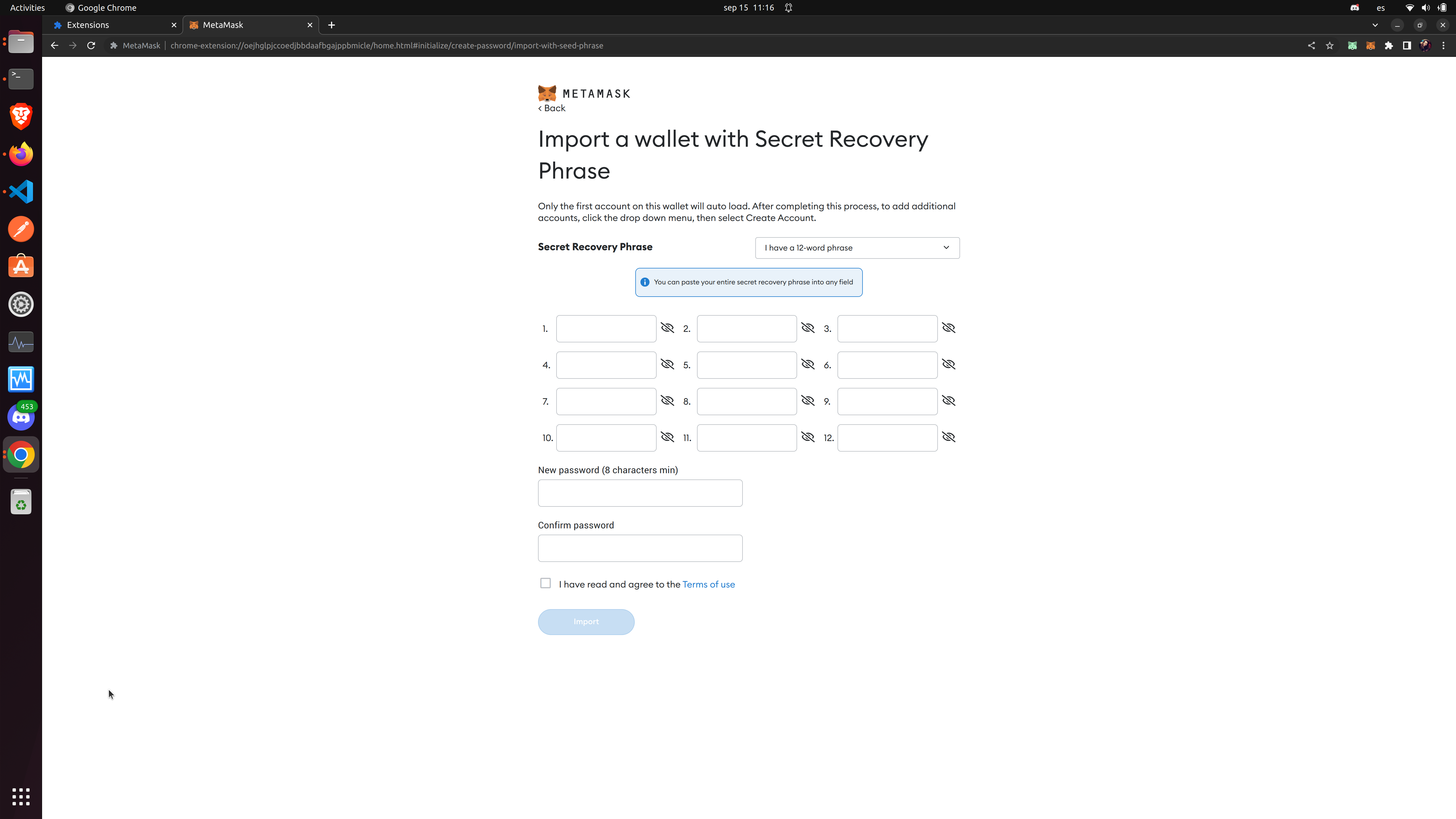Open the Activities menu
This screenshot has width=1456, height=819.
tap(26, 7)
